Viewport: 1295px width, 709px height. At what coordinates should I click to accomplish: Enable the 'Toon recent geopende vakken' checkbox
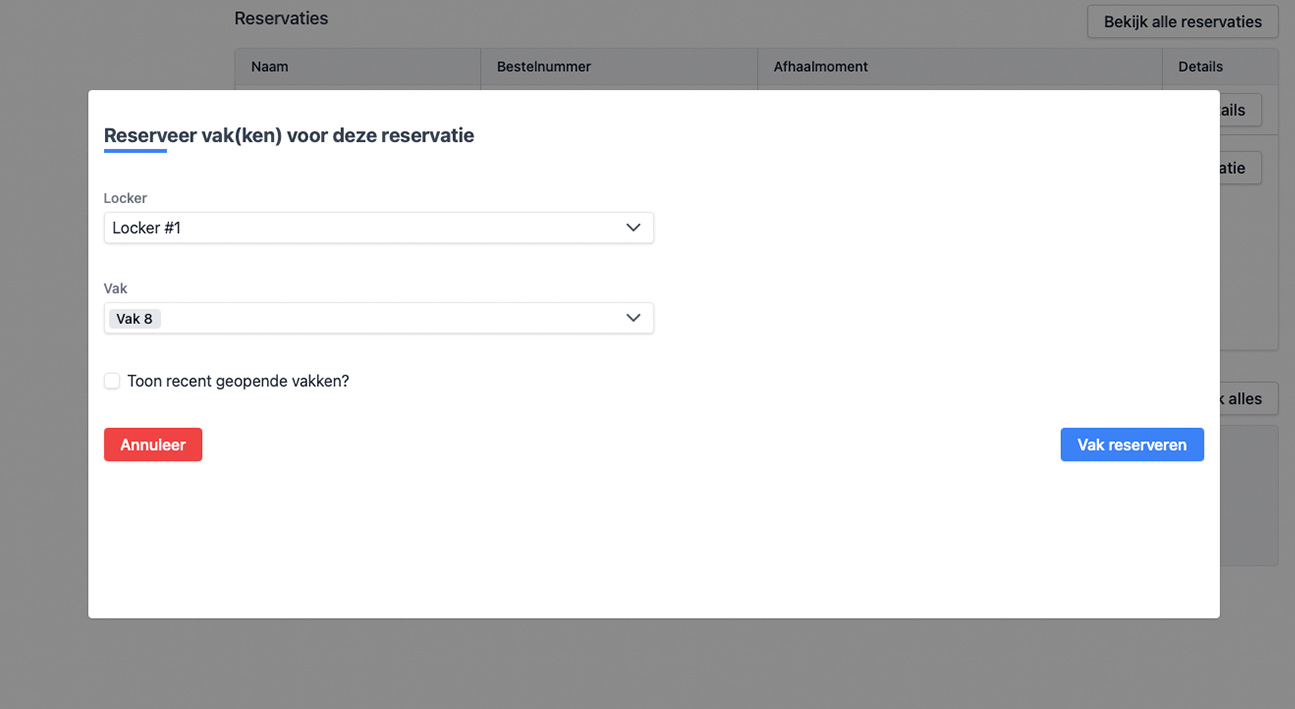112,381
